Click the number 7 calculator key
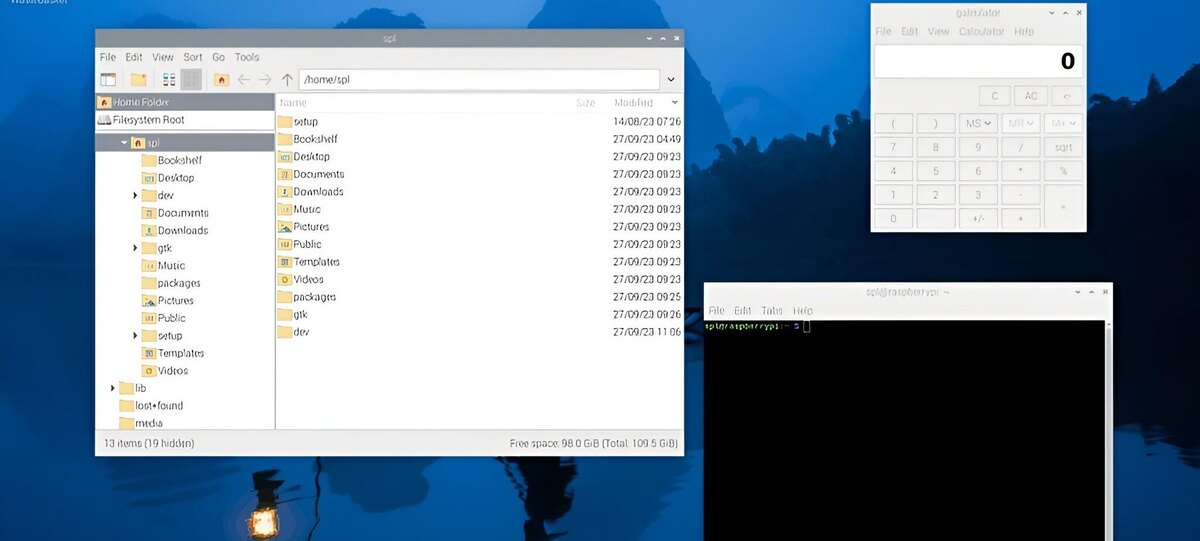Image resolution: width=1200 pixels, height=541 pixels. coord(894,147)
